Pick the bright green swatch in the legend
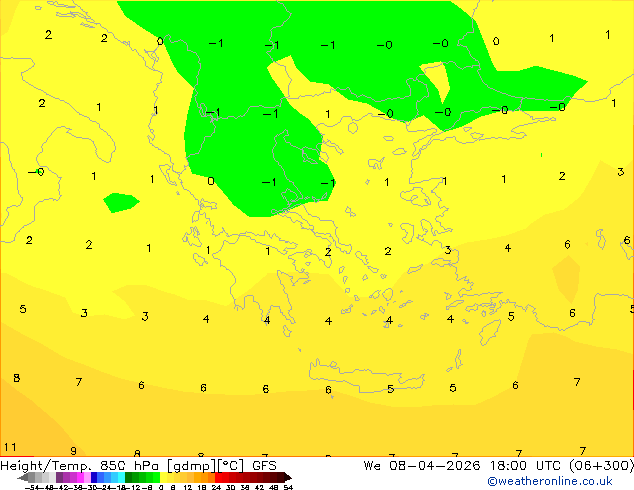 tap(156, 477)
